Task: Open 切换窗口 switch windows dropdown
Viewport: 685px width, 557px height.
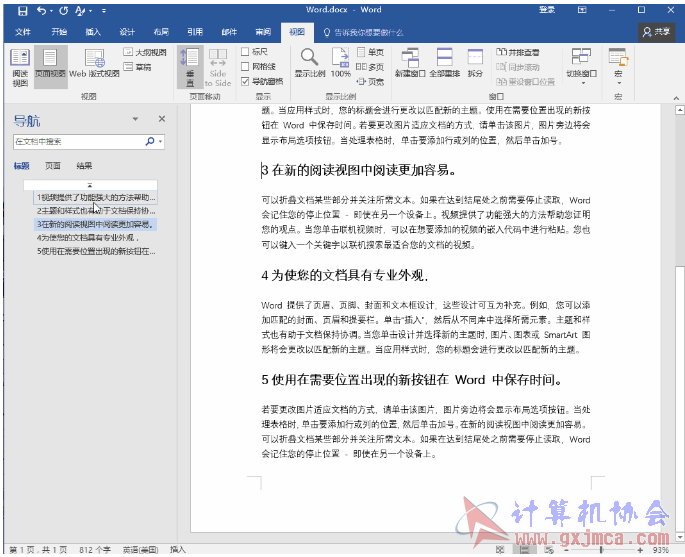Action: tap(581, 66)
